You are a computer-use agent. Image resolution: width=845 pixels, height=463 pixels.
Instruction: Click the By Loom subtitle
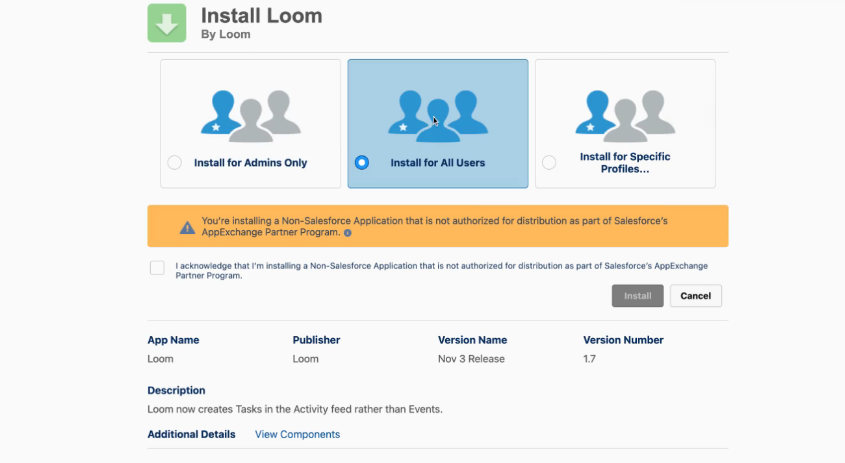pyautogui.click(x=226, y=34)
